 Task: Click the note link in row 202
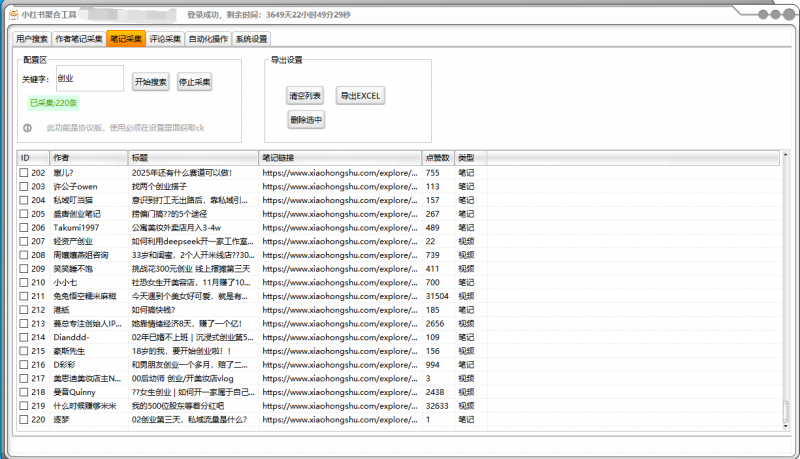click(340, 173)
